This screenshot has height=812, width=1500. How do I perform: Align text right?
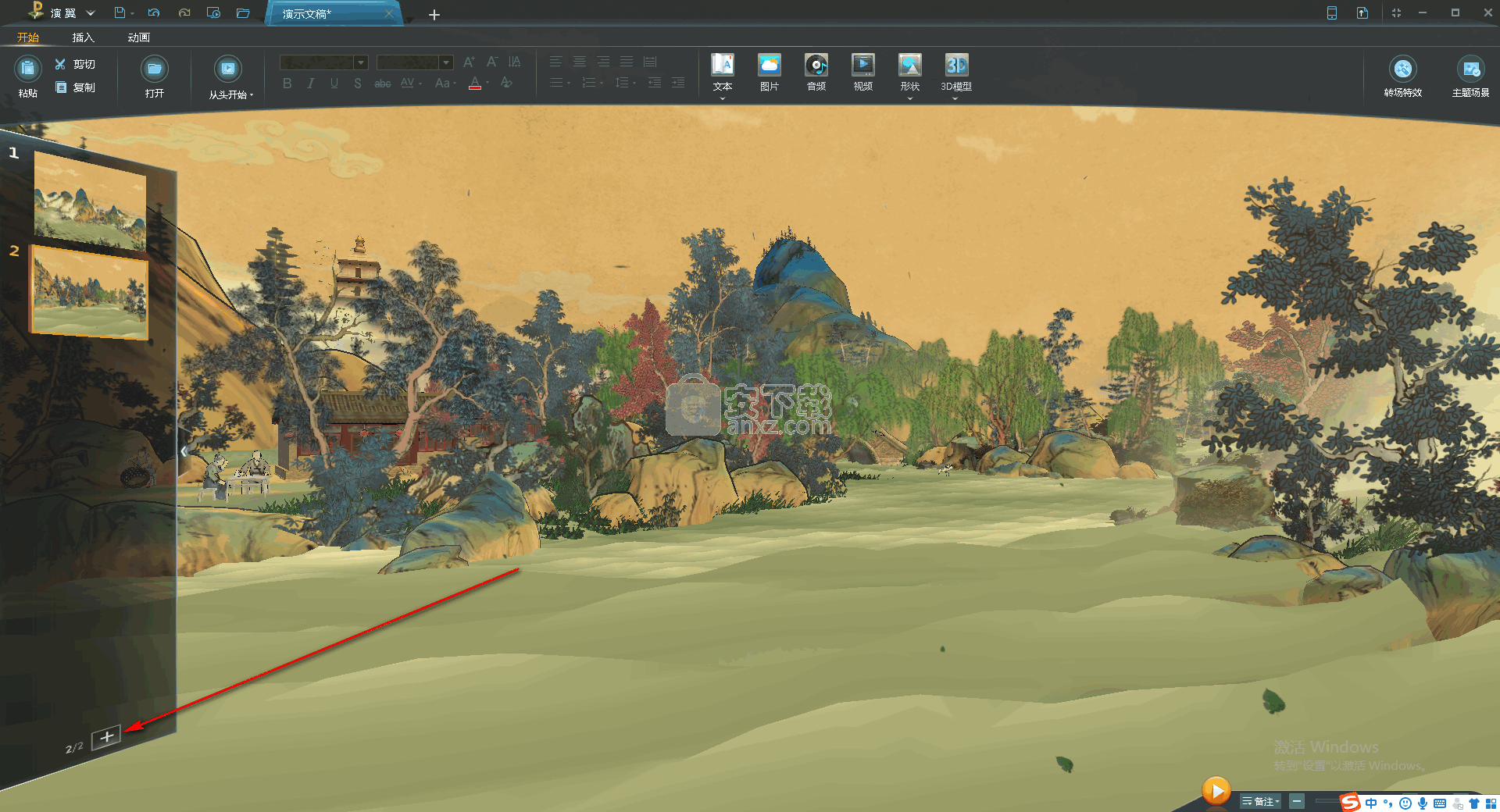click(x=603, y=62)
